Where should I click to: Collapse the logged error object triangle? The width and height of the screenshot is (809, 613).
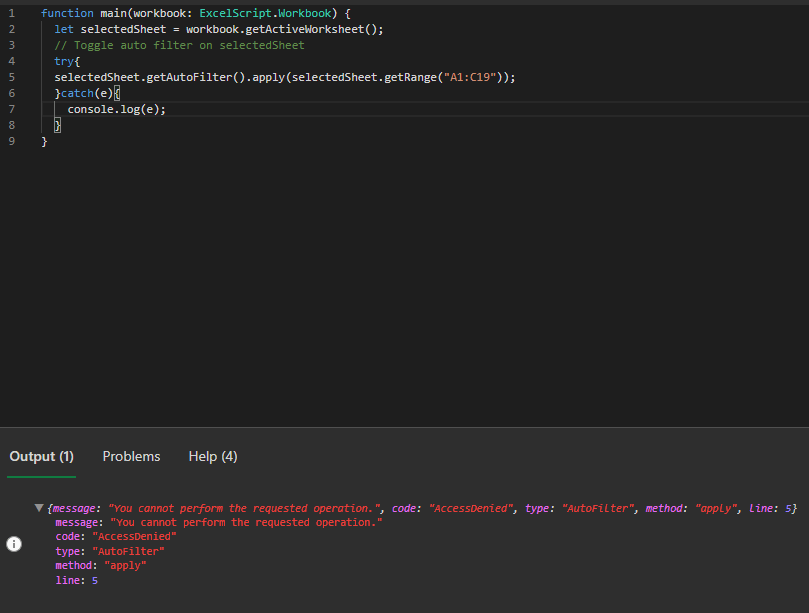point(39,508)
